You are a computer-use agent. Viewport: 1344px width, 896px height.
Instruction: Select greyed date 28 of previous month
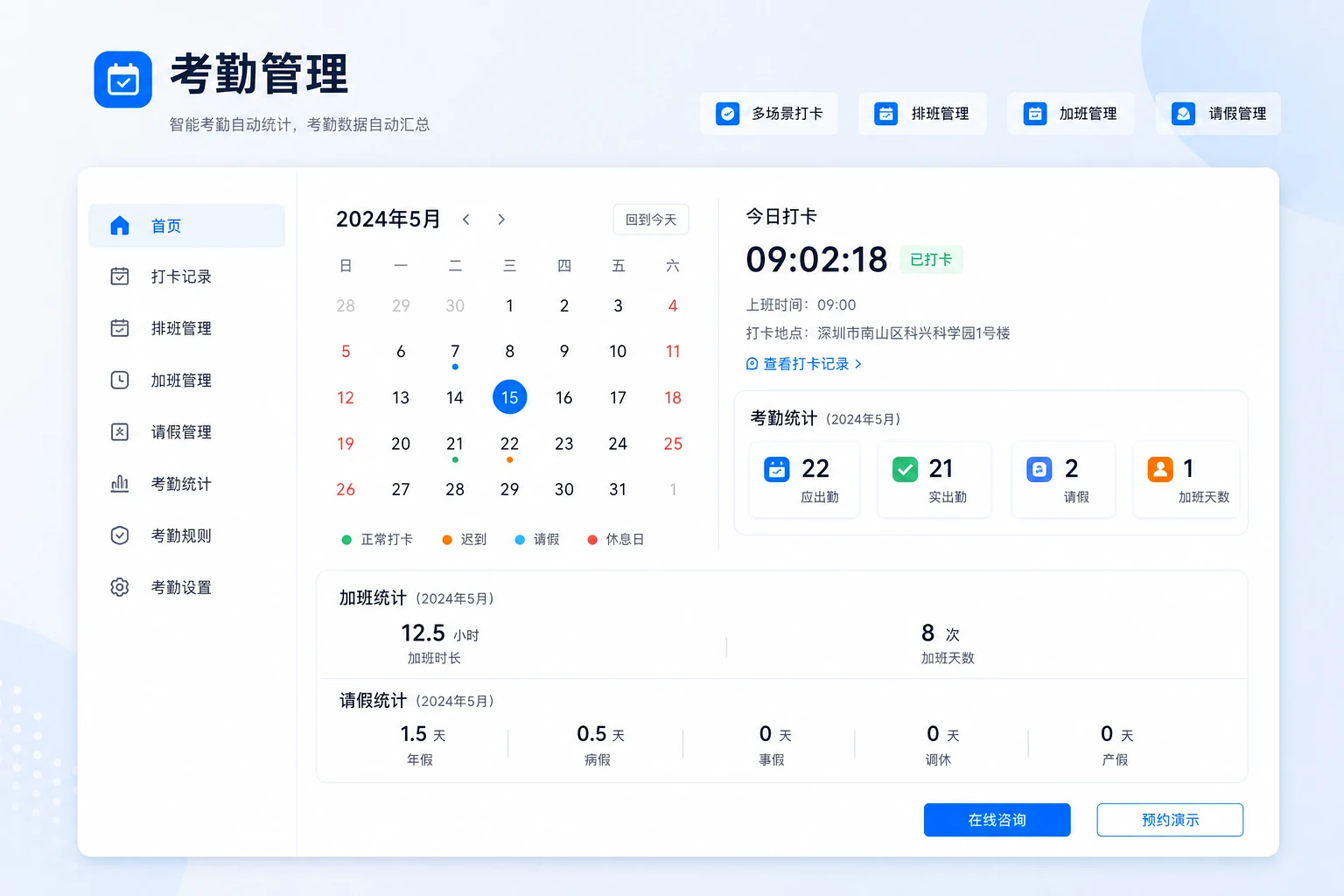tap(346, 306)
